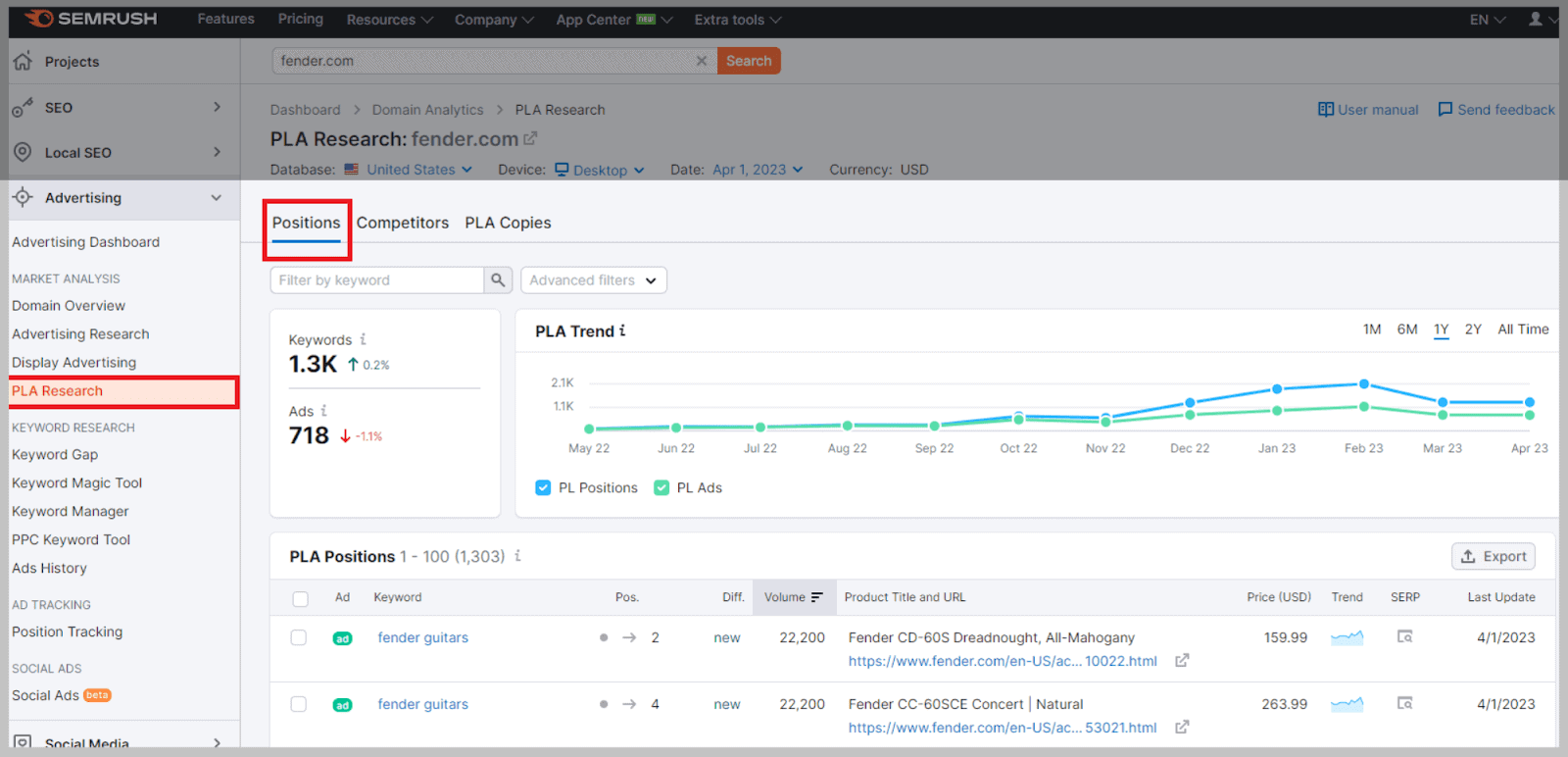Viewport: 1568px width, 757px height.
Task: Open external link for 10022.html URL
Action: point(1182,661)
